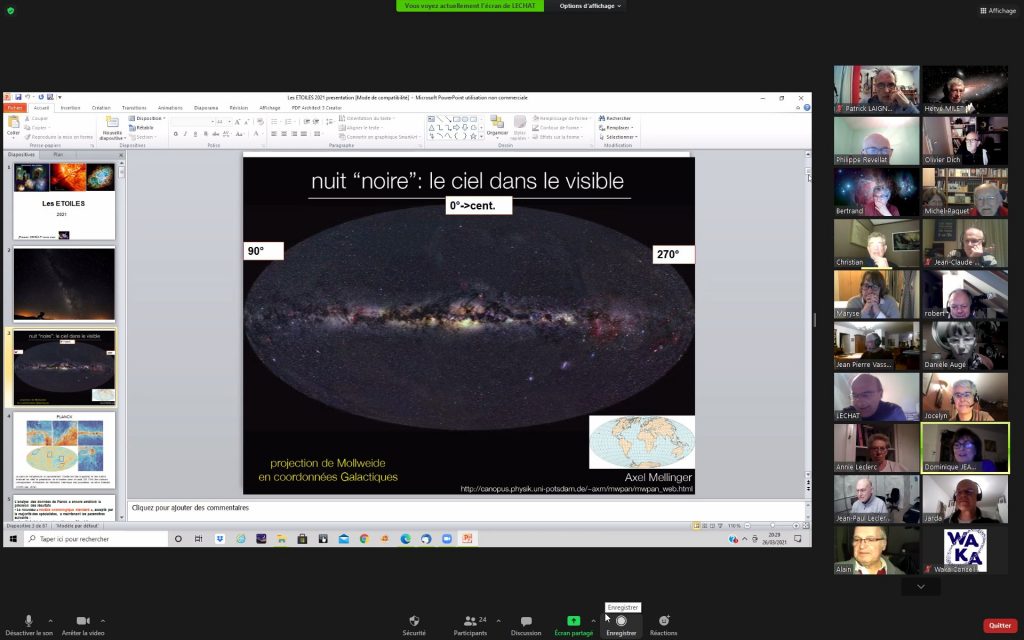Click the PowerPoint help question mark icon
The width and height of the screenshot is (1024, 640).
point(807,108)
